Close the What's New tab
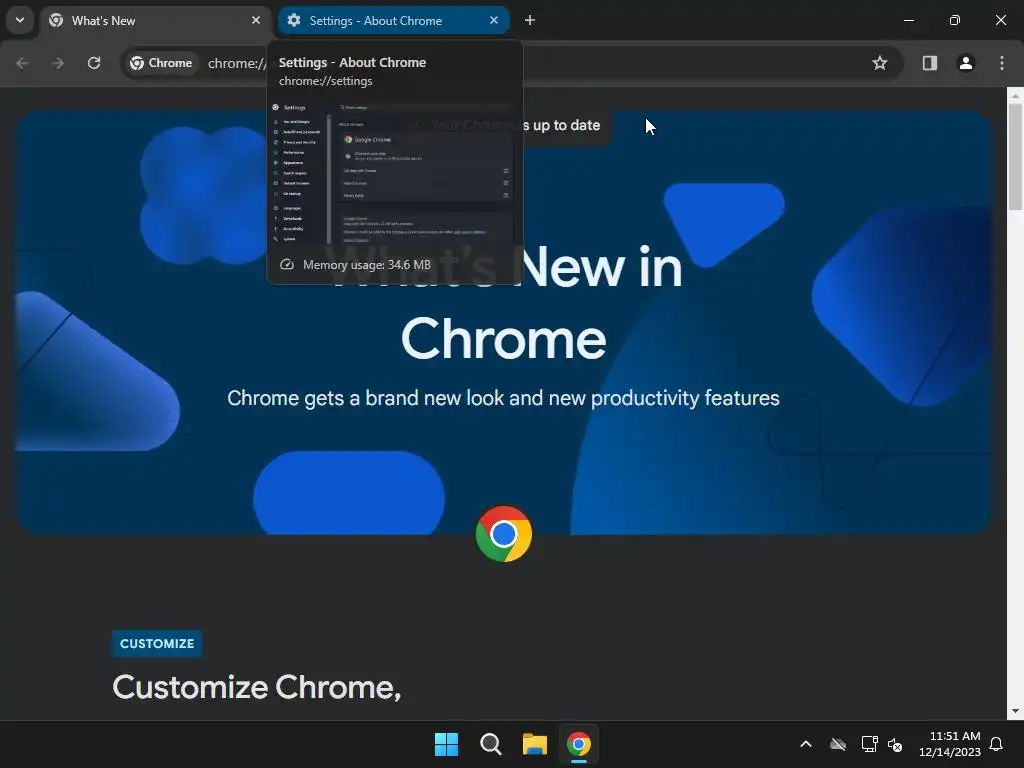The height and width of the screenshot is (768, 1024). click(x=256, y=20)
